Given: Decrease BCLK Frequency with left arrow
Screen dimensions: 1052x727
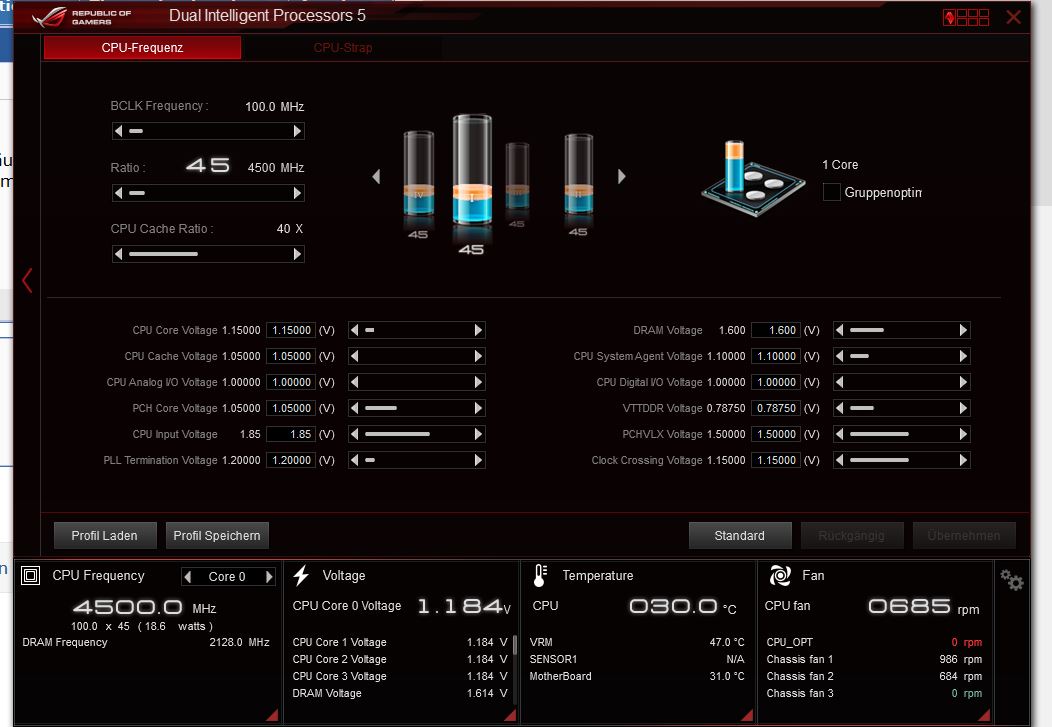Looking at the screenshot, I should 119,131.
